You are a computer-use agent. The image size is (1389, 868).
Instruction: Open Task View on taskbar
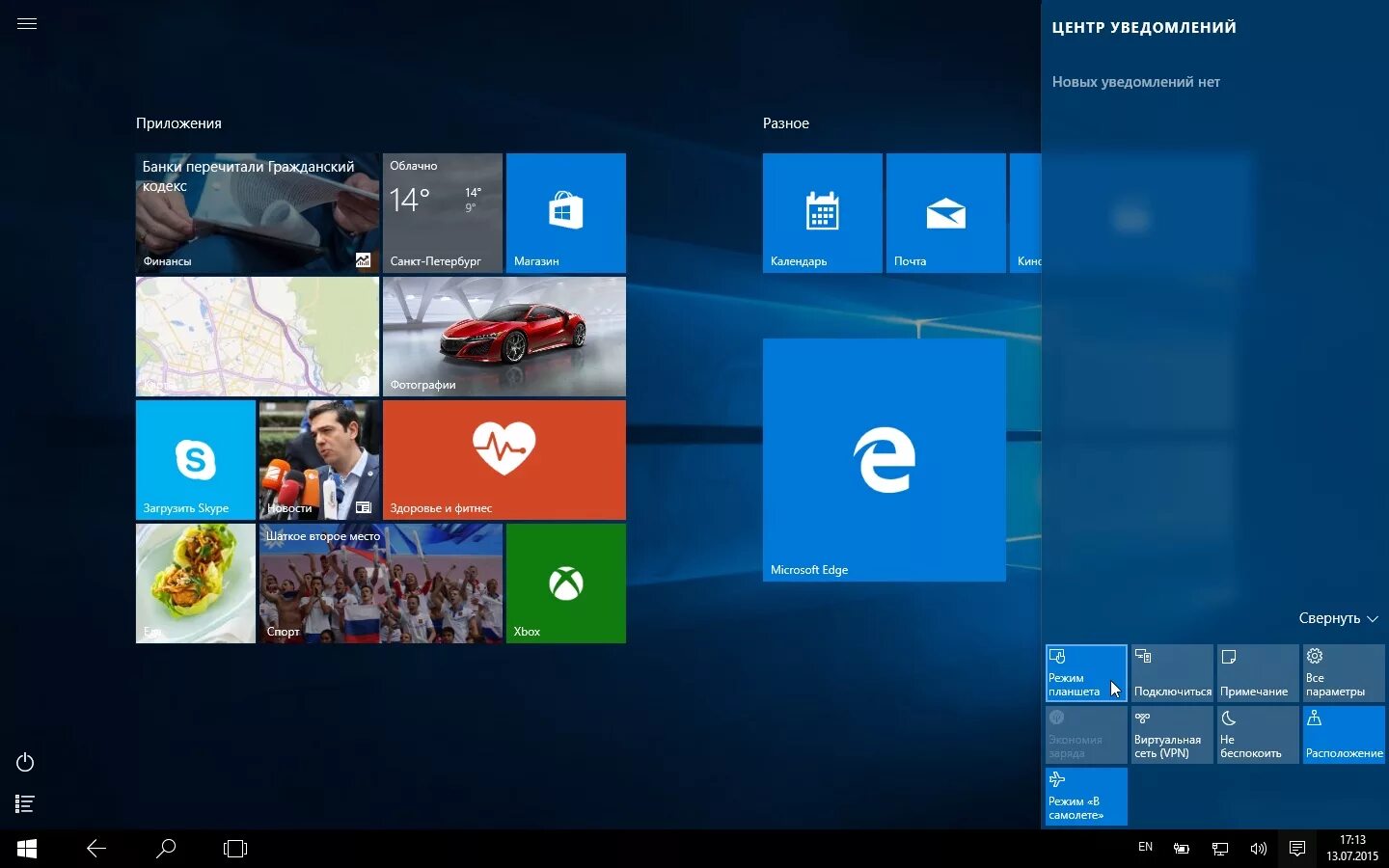[235, 849]
